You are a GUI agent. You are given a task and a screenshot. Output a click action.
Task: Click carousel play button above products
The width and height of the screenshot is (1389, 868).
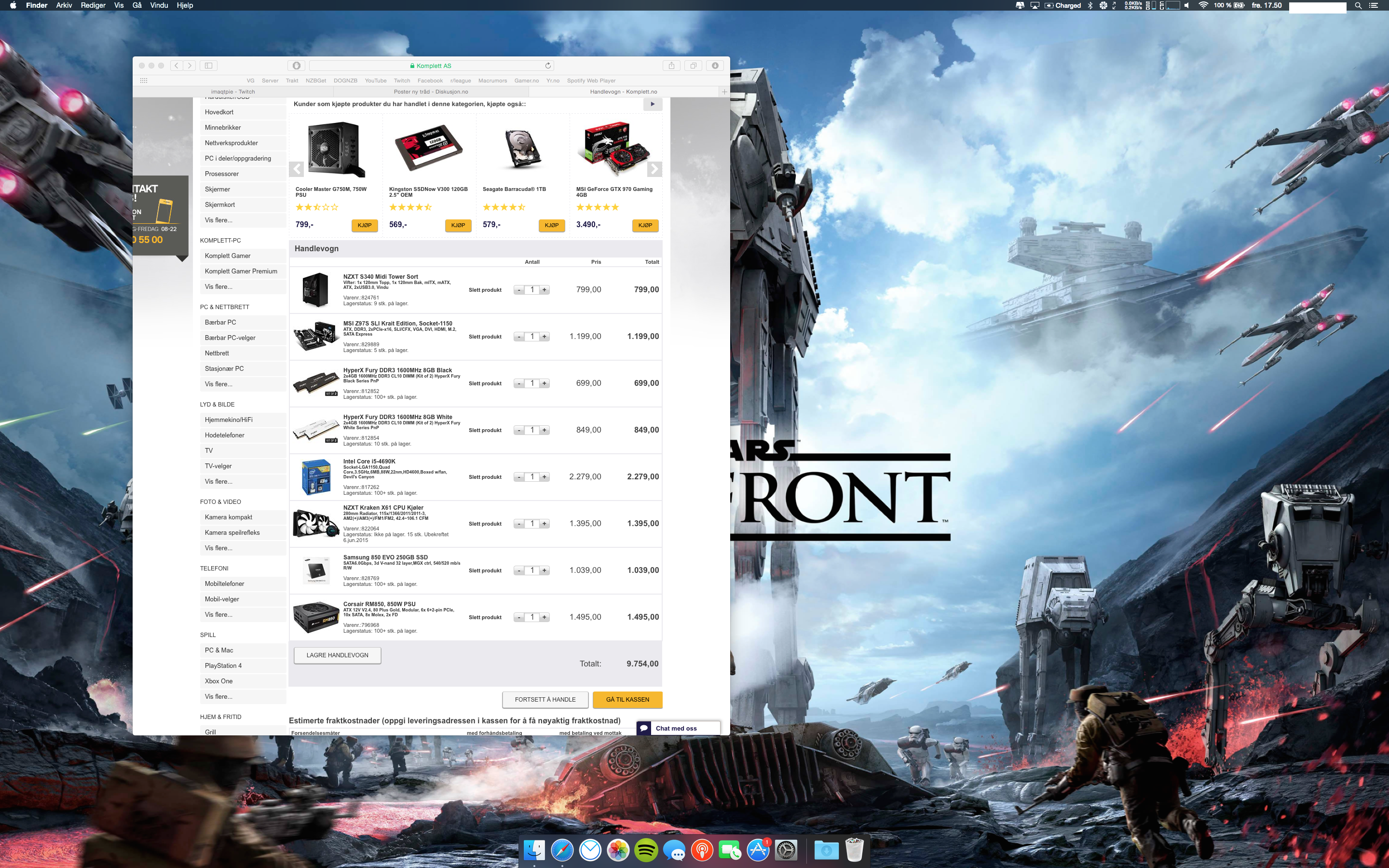coord(653,105)
